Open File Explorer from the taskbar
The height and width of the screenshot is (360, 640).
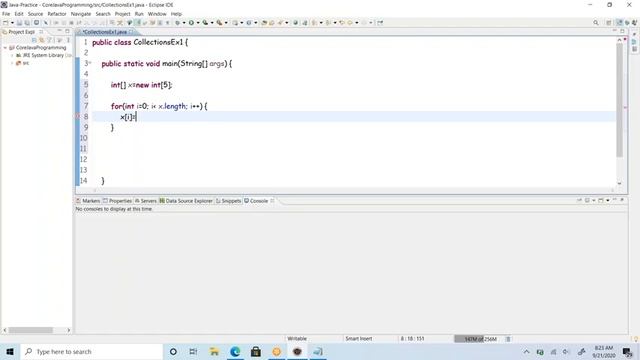(x=214, y=351)
